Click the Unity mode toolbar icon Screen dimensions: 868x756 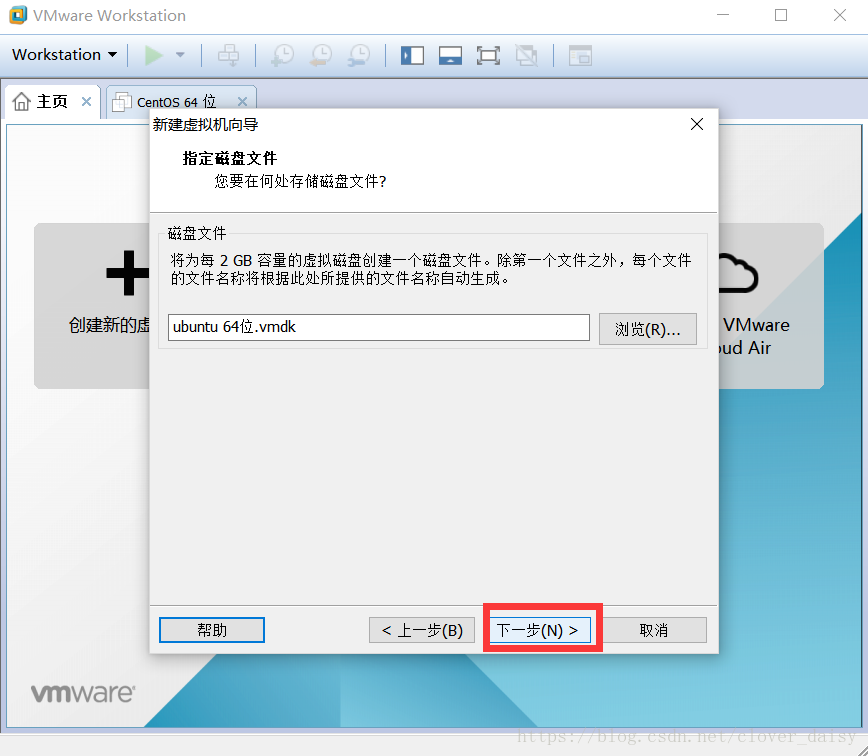(x=526, y=55)
